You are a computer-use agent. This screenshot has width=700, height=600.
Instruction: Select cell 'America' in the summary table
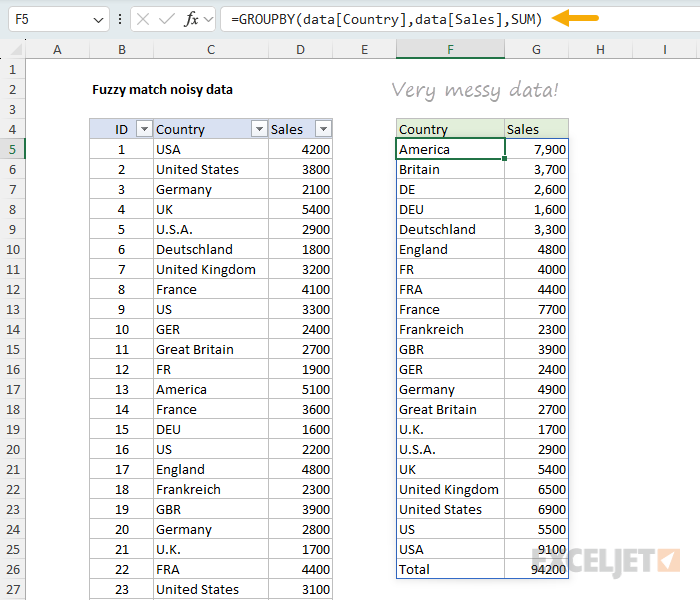click(450, 150)
